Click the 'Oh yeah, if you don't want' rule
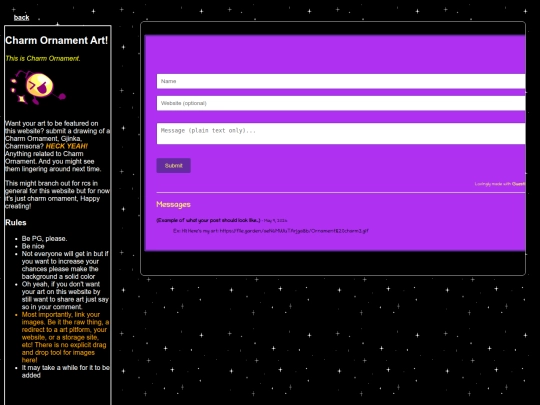 (65, 295)
